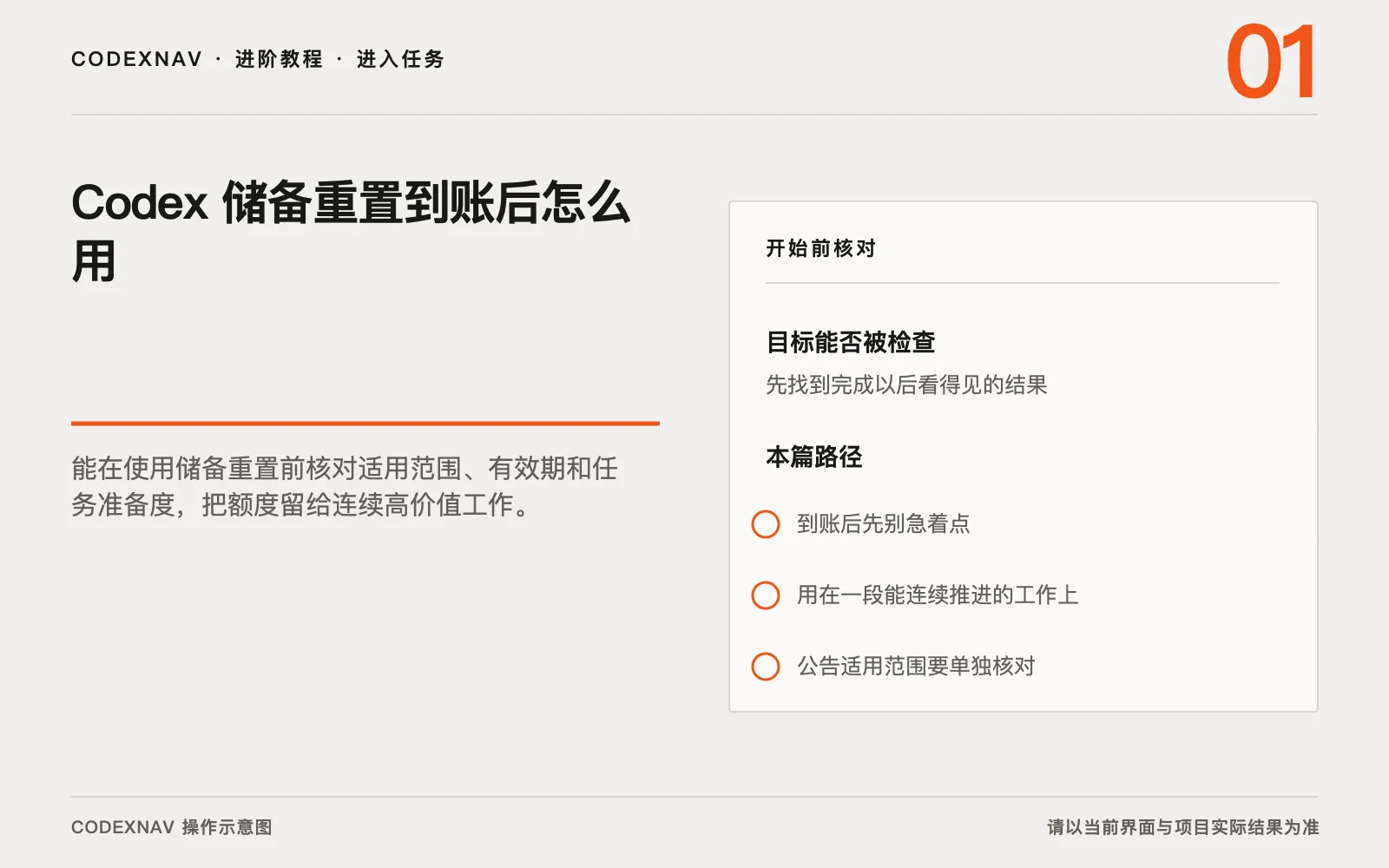
Task: Open the 进入任务 breadcrumb item
Action: point(400,59)
